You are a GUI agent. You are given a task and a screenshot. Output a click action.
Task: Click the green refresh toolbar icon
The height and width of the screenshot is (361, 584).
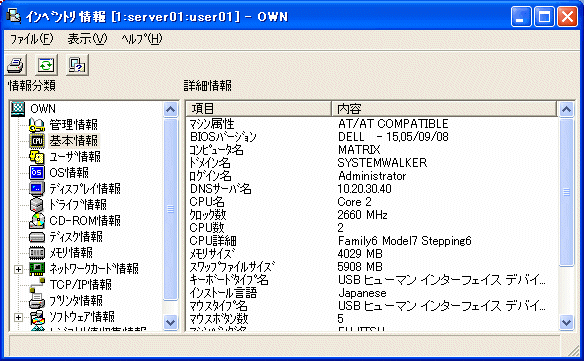(x=47, y=65)
